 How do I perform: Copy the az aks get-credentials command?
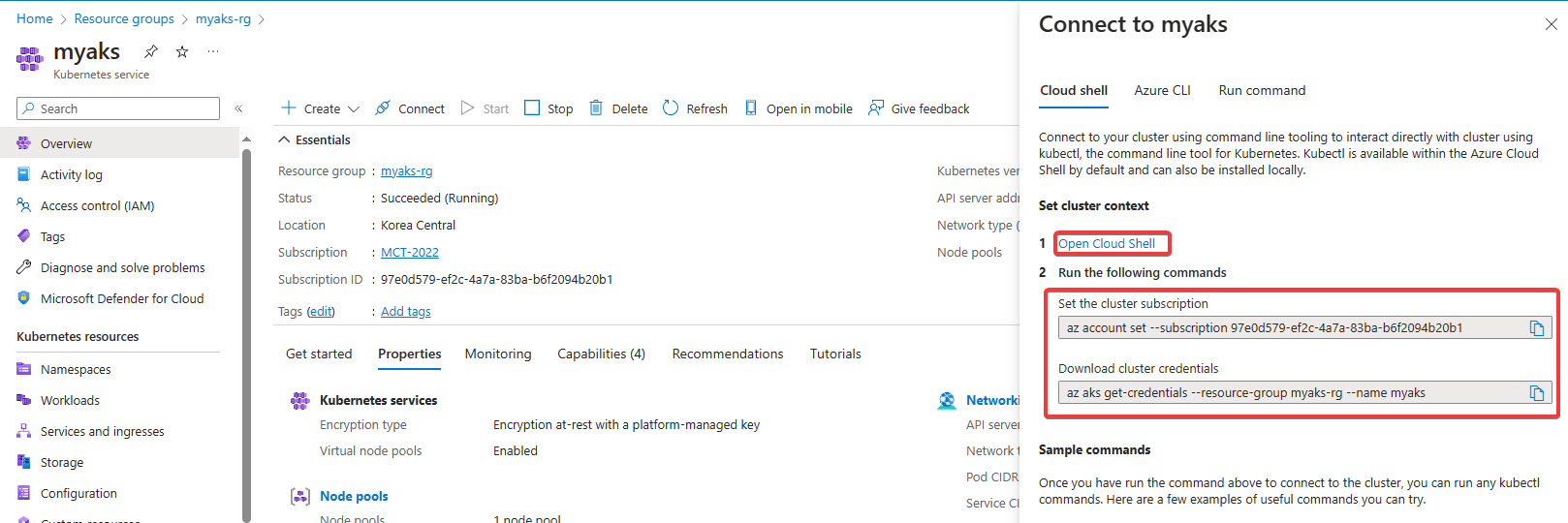coord(1537,393)
